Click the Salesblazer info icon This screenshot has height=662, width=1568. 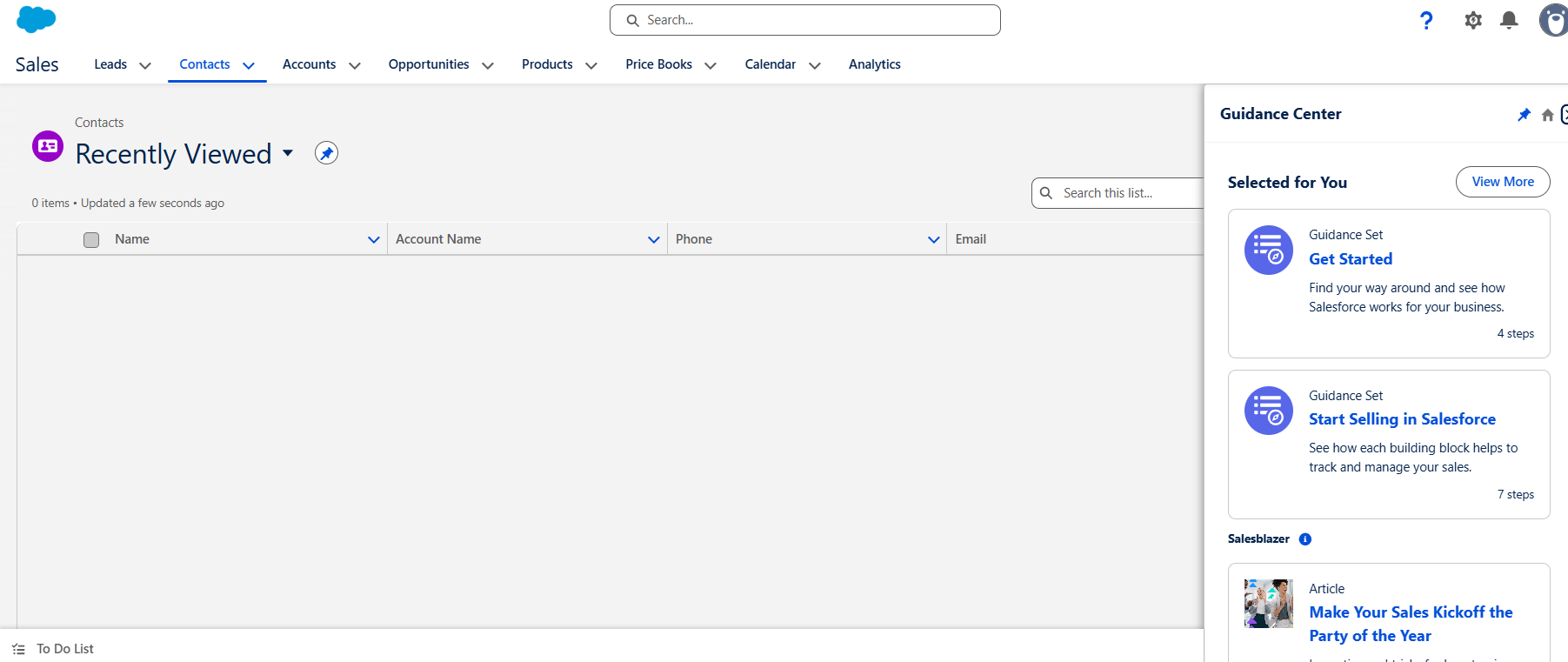(x=1304, y=539)
